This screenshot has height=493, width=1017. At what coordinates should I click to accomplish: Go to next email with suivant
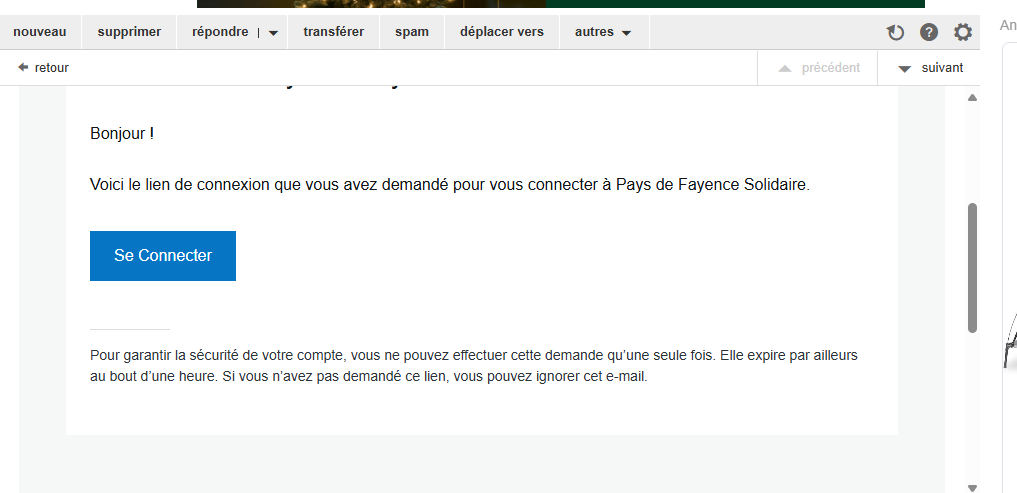click(930, 68)
